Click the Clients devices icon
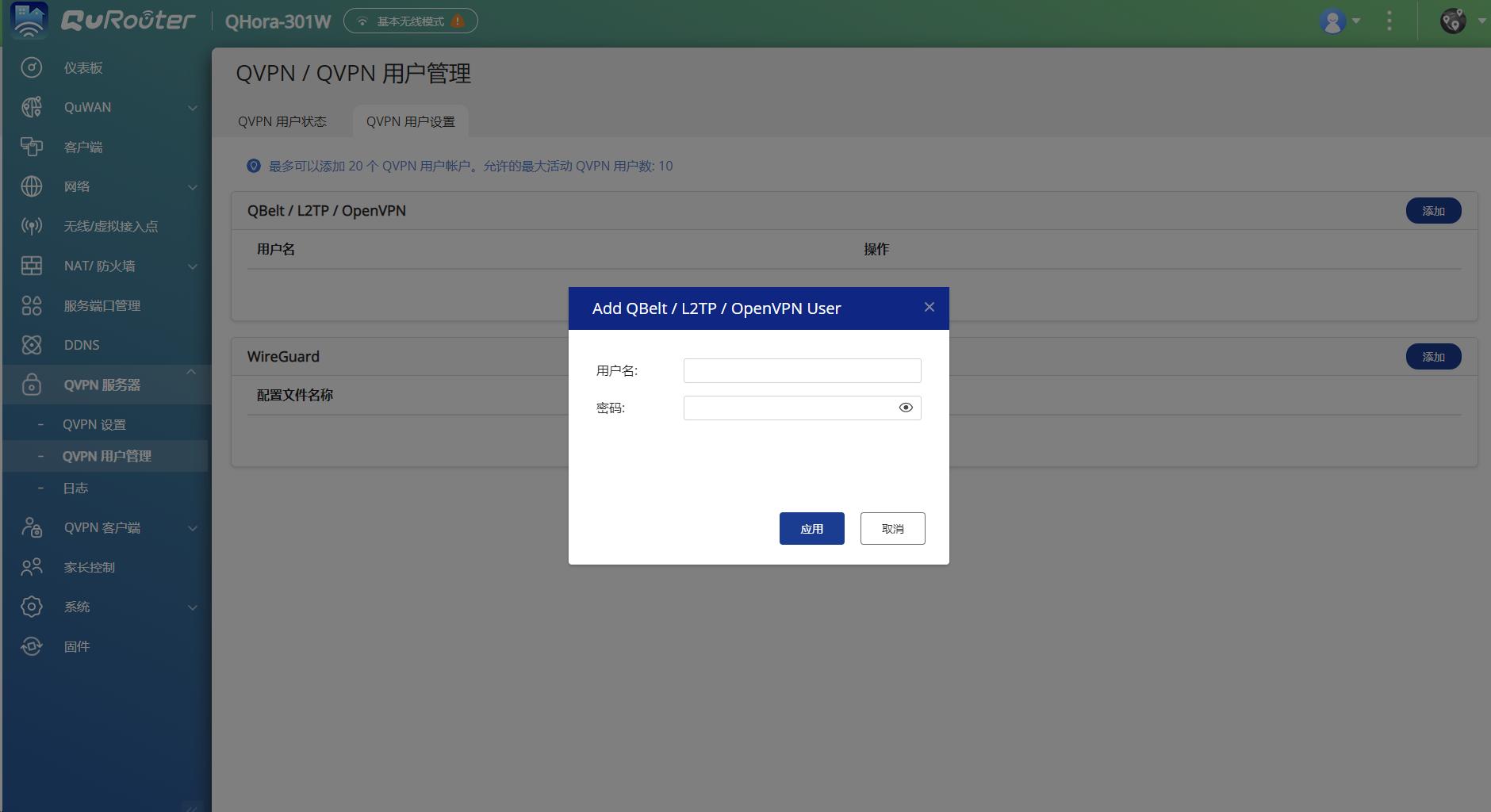 (31, 147)
